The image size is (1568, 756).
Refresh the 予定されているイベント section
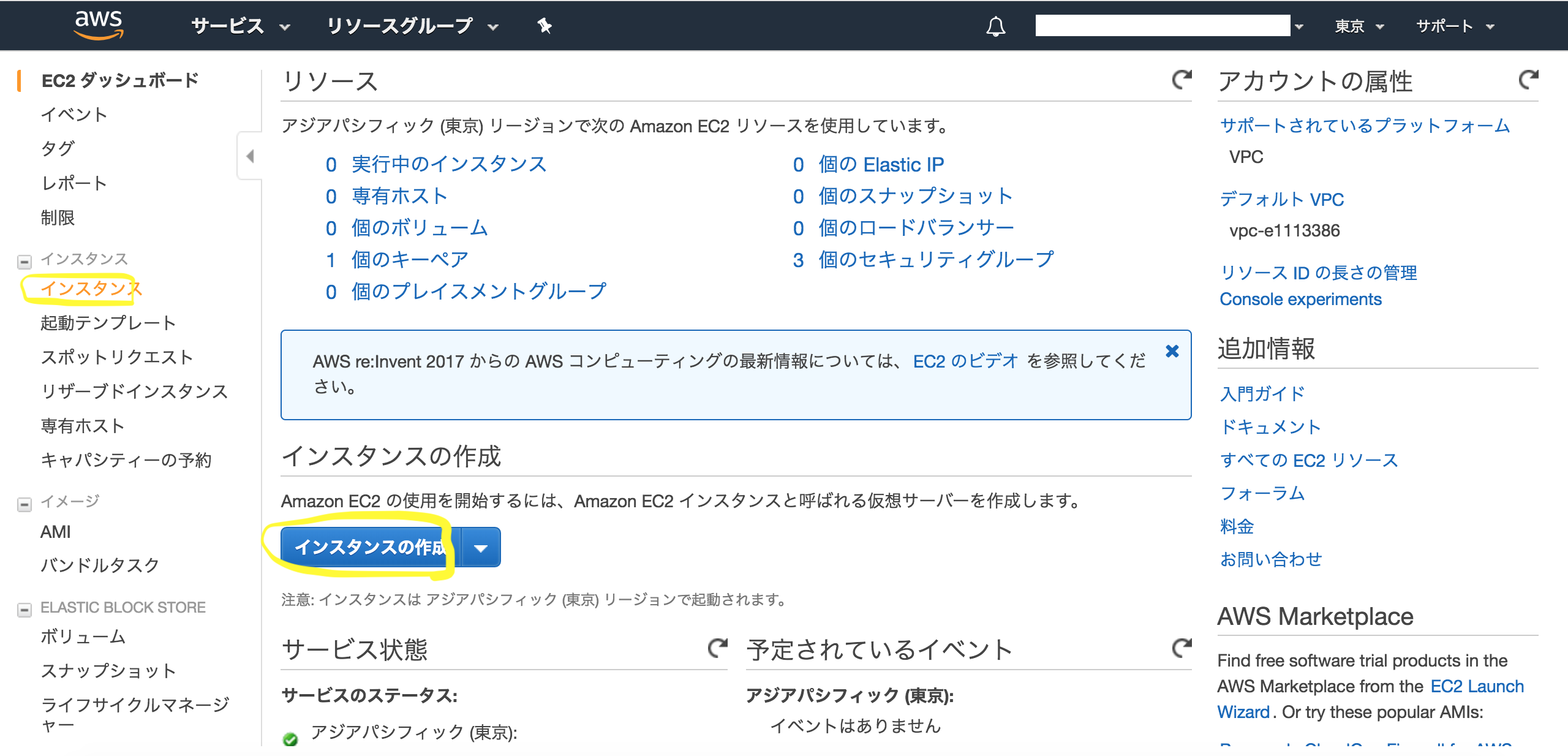pos(1182,648)
